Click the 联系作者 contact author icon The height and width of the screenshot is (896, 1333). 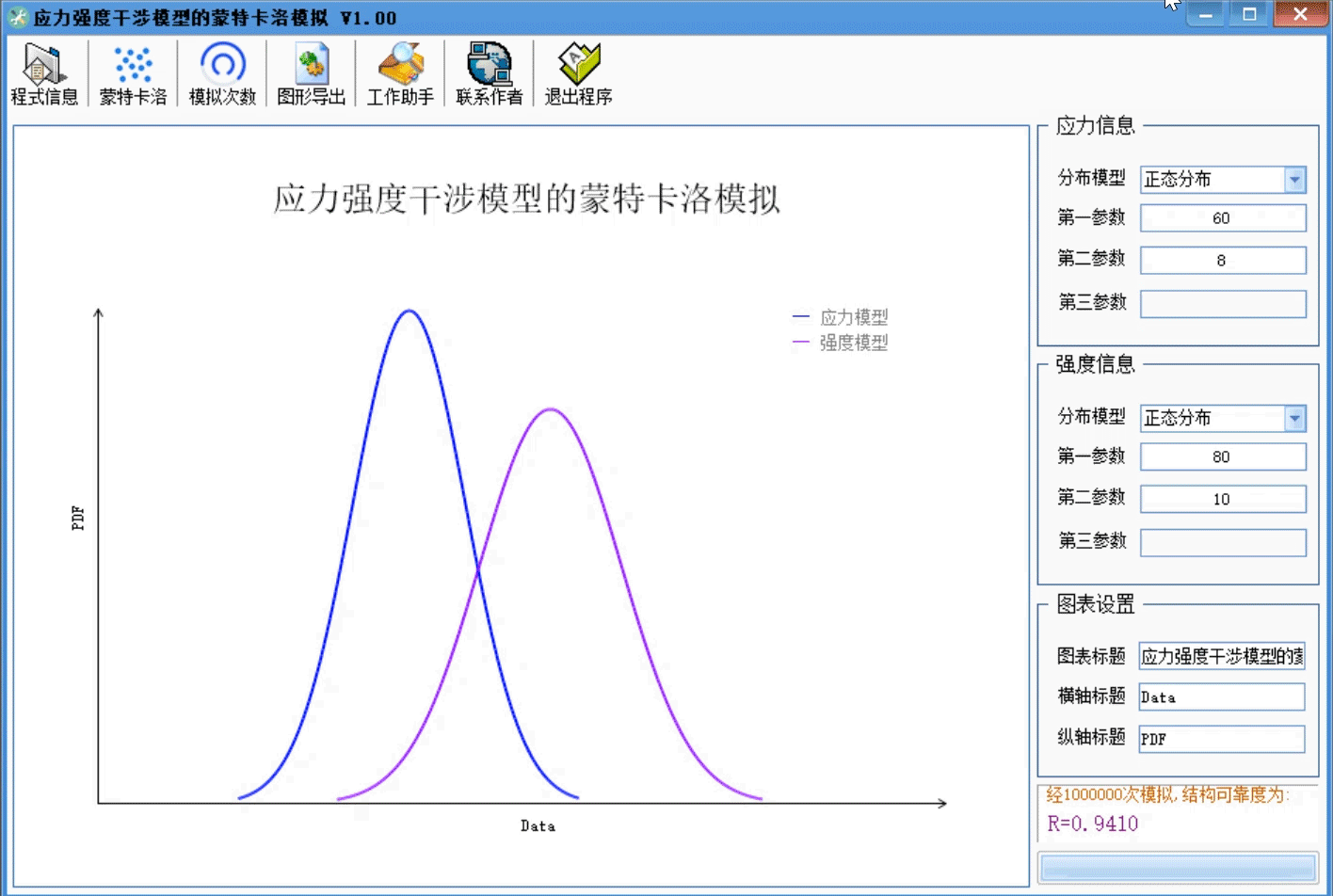coord(489,74)
